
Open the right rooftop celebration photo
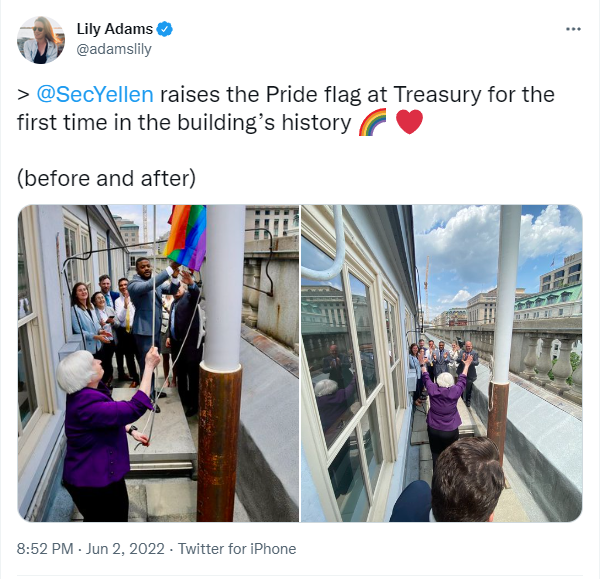[x=442, y=363]
